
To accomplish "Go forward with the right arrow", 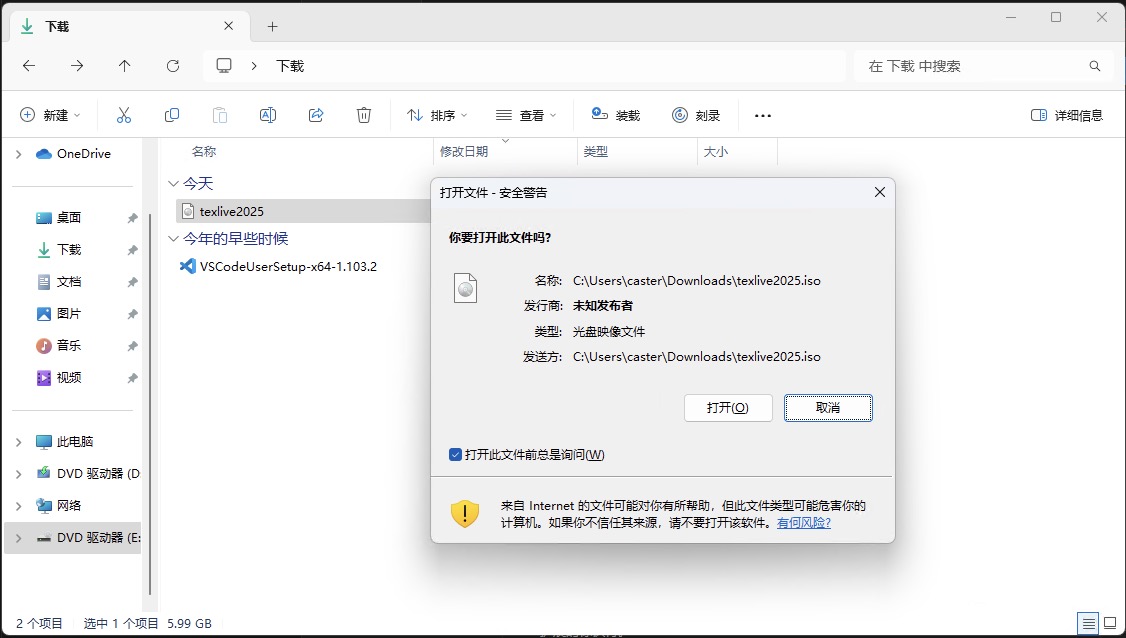I will pos(77,66).
